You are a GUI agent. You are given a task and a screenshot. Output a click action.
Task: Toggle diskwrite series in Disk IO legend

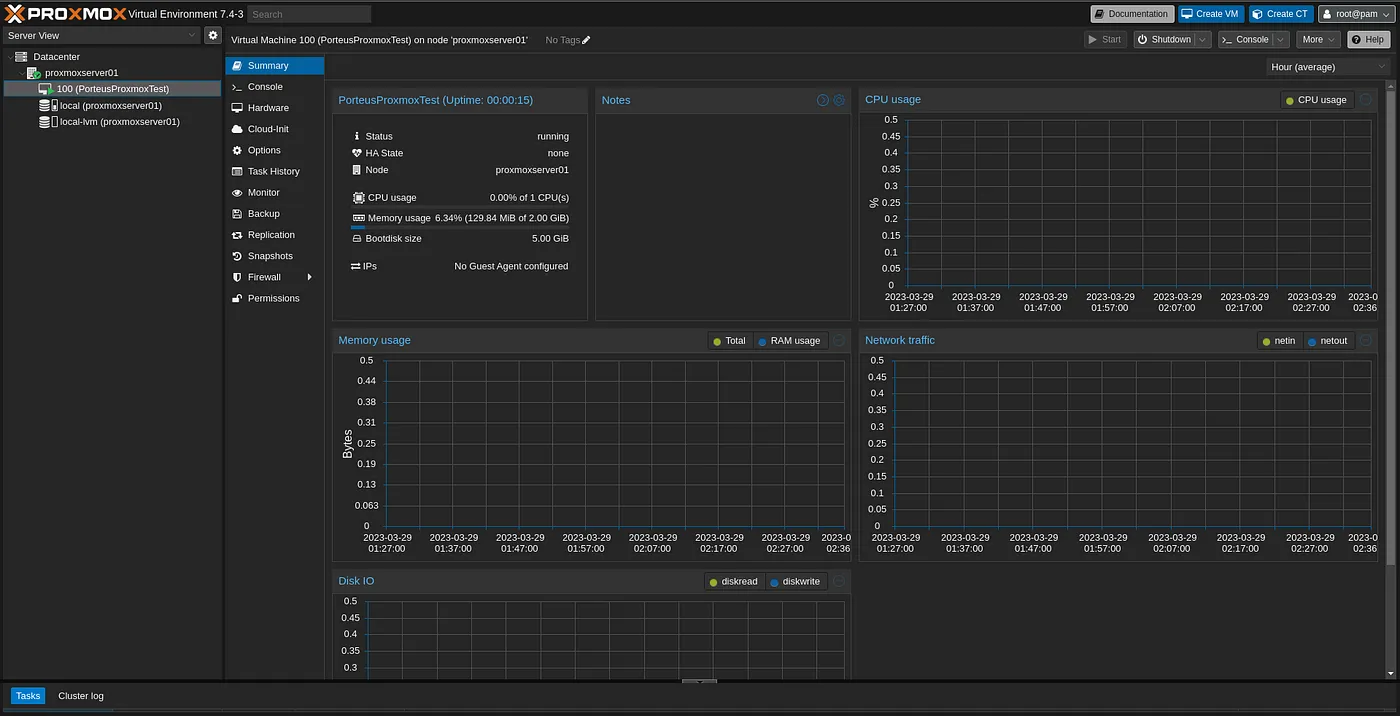(x=796, y=582)
